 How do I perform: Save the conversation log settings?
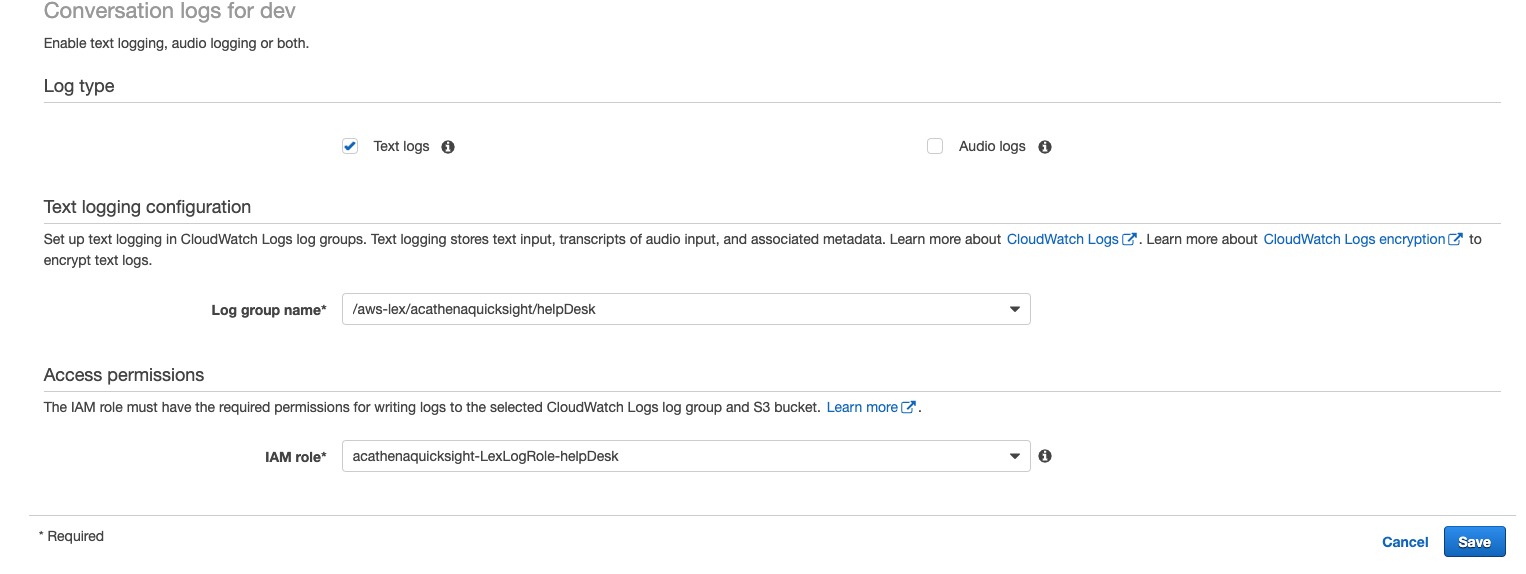[1474, 542]
